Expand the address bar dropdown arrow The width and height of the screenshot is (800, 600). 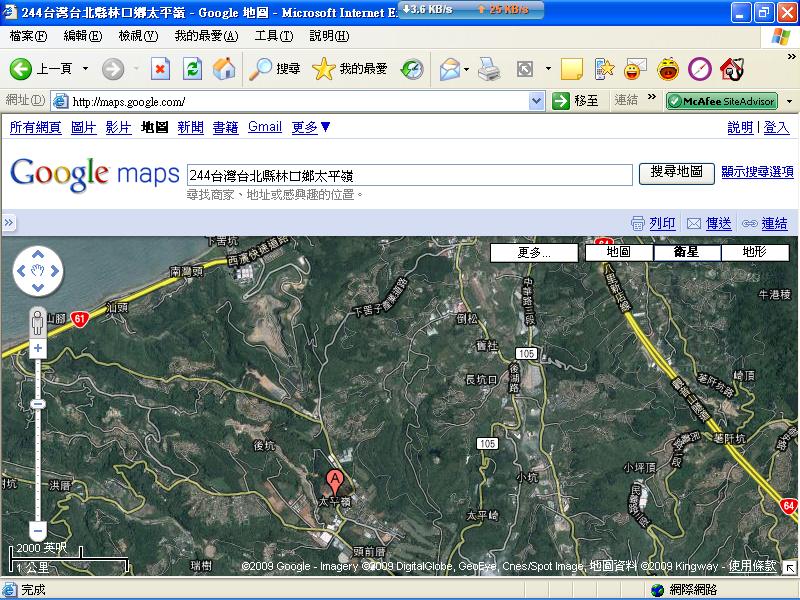(536, 101)
